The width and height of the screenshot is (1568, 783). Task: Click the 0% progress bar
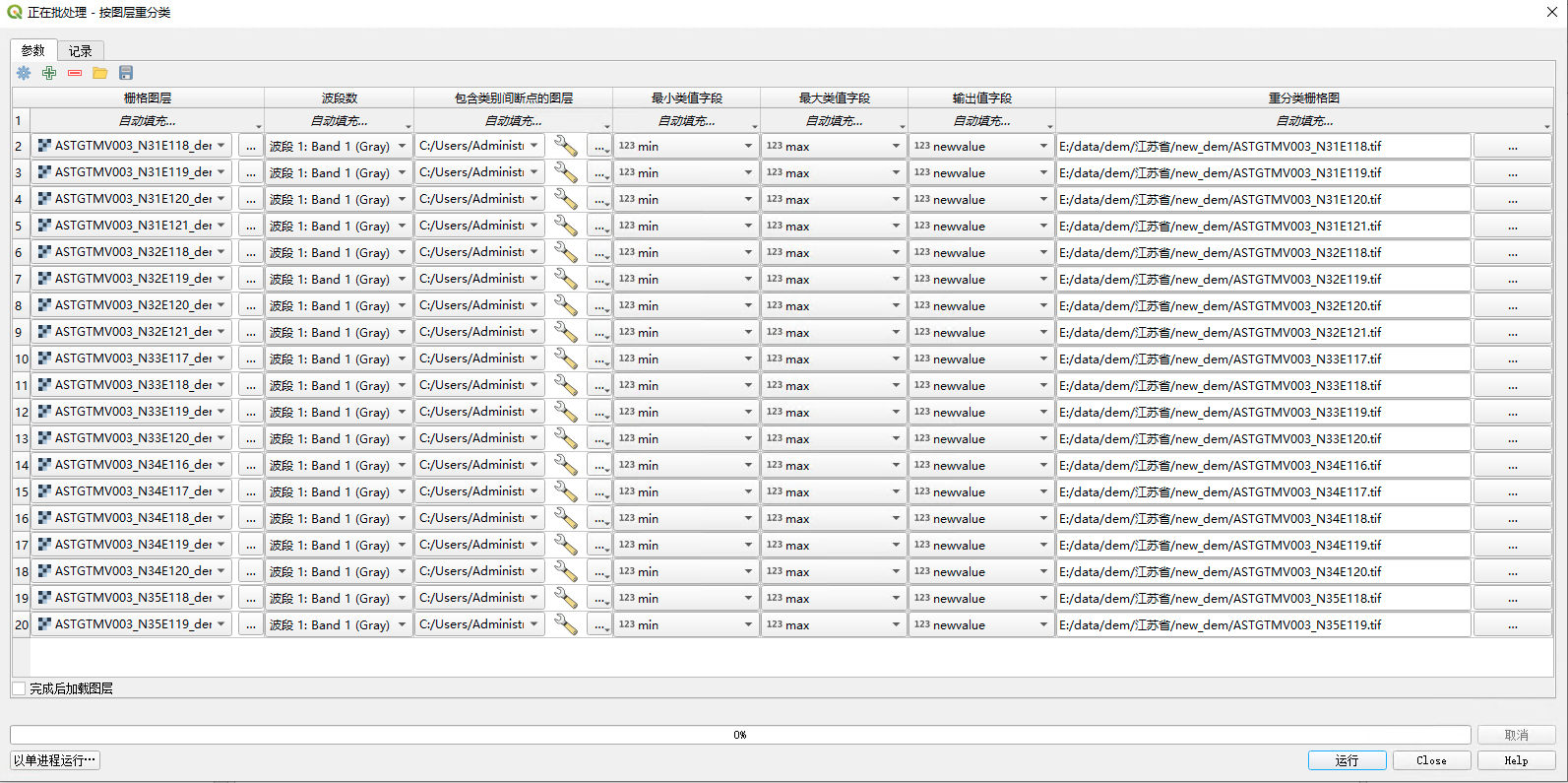point(740,735)
